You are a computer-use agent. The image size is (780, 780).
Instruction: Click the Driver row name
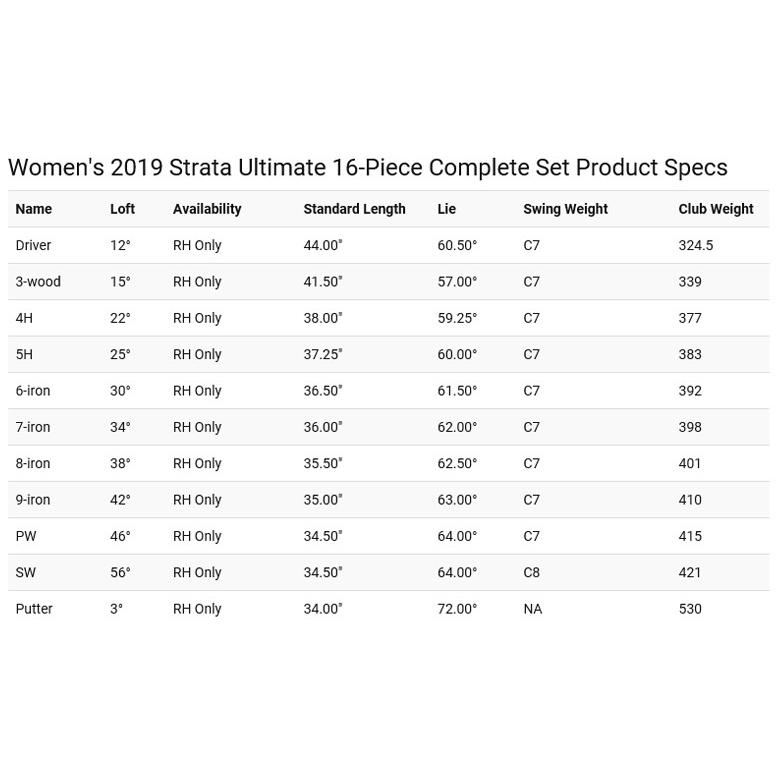click(33, 245)
